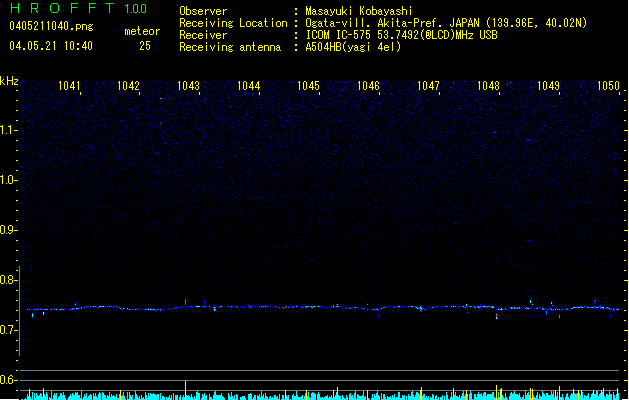
Task: Click the 1.1 kHz frequency label
Action: [x=9, y=130]
